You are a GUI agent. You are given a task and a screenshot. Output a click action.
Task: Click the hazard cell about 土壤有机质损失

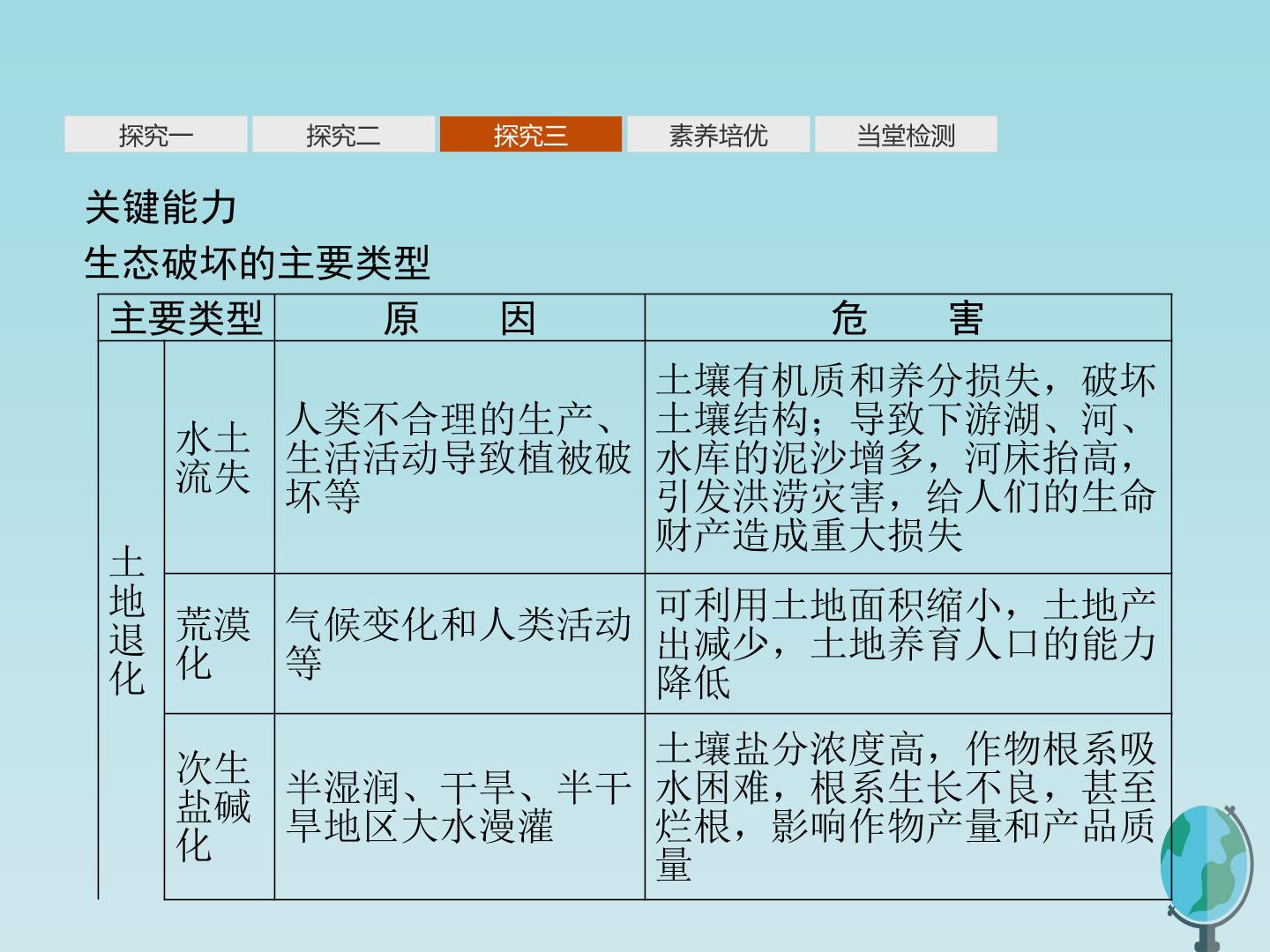coord(908,457)
